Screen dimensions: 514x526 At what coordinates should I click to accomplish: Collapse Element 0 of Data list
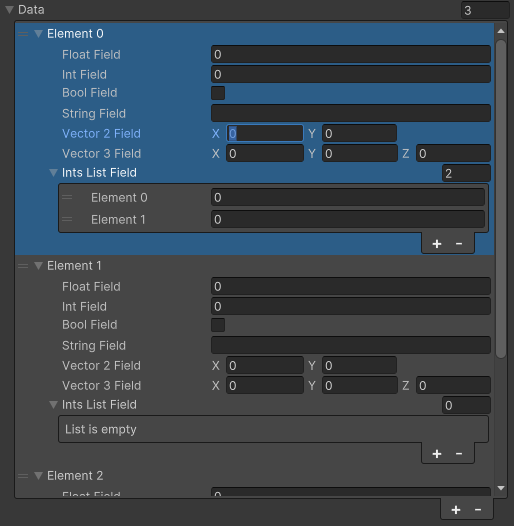[x=39, y=34]
